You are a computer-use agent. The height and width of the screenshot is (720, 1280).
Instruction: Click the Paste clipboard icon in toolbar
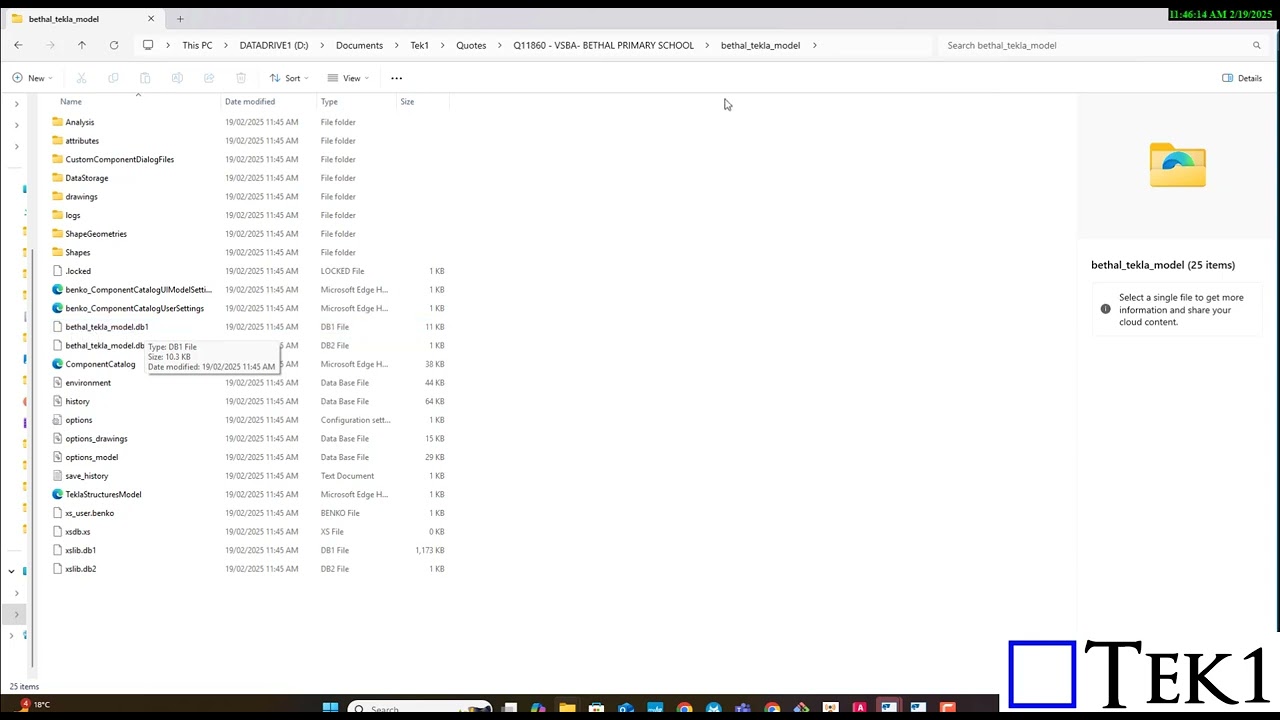[145, 78]
